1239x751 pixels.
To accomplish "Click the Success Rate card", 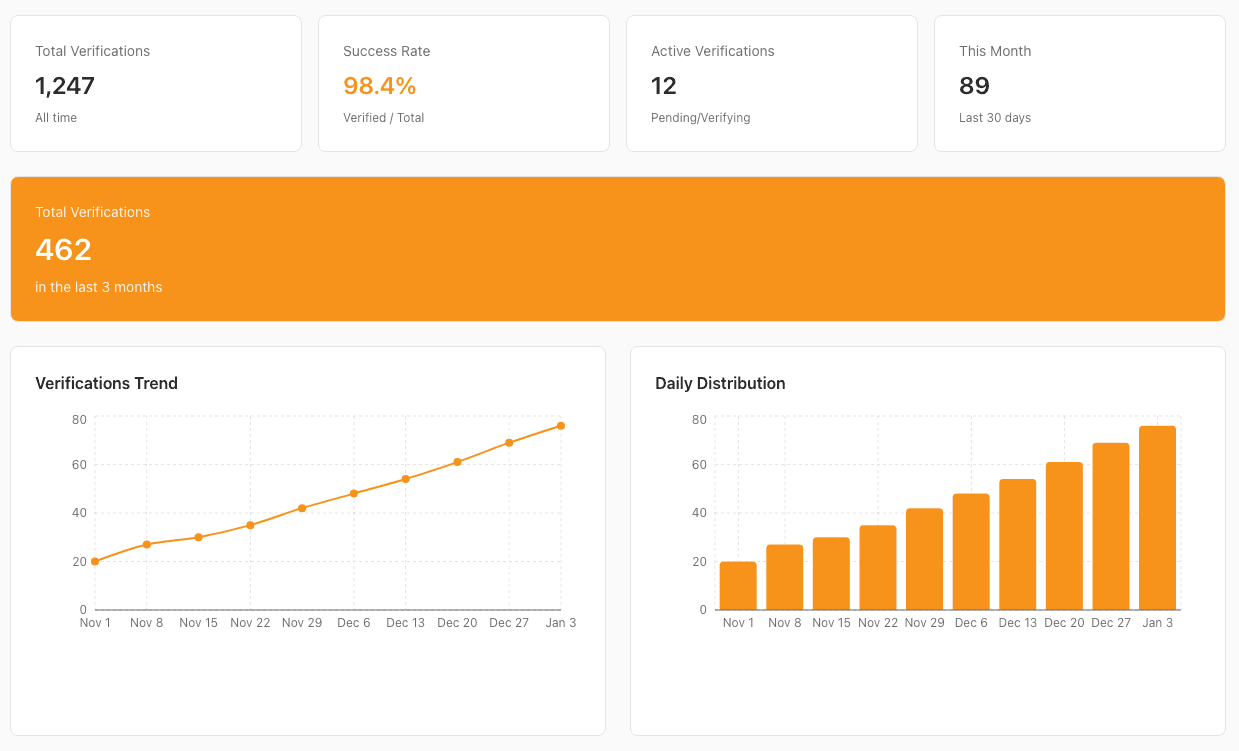I will (x=463, y=83).
